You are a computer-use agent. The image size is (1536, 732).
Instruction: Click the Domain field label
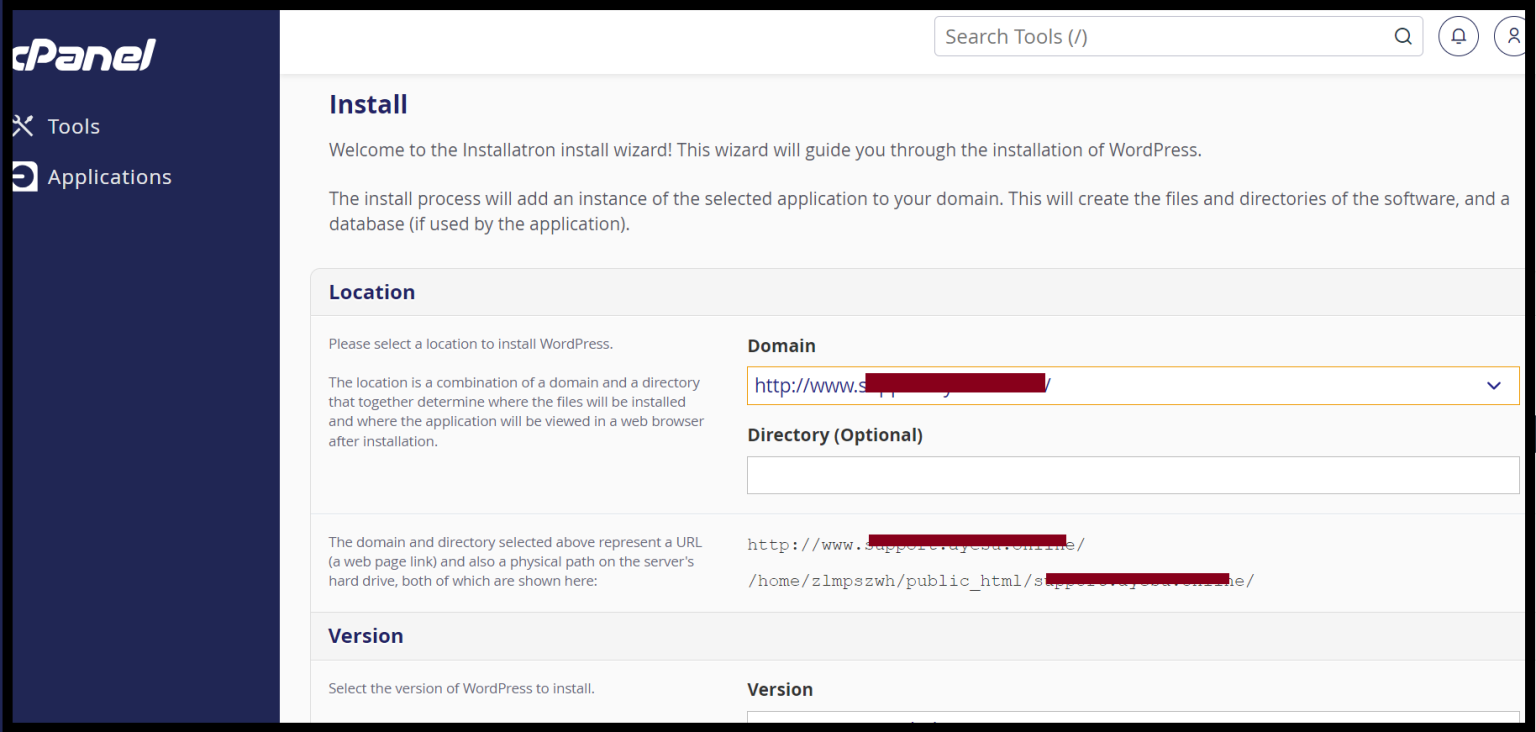tap(781, 346)
